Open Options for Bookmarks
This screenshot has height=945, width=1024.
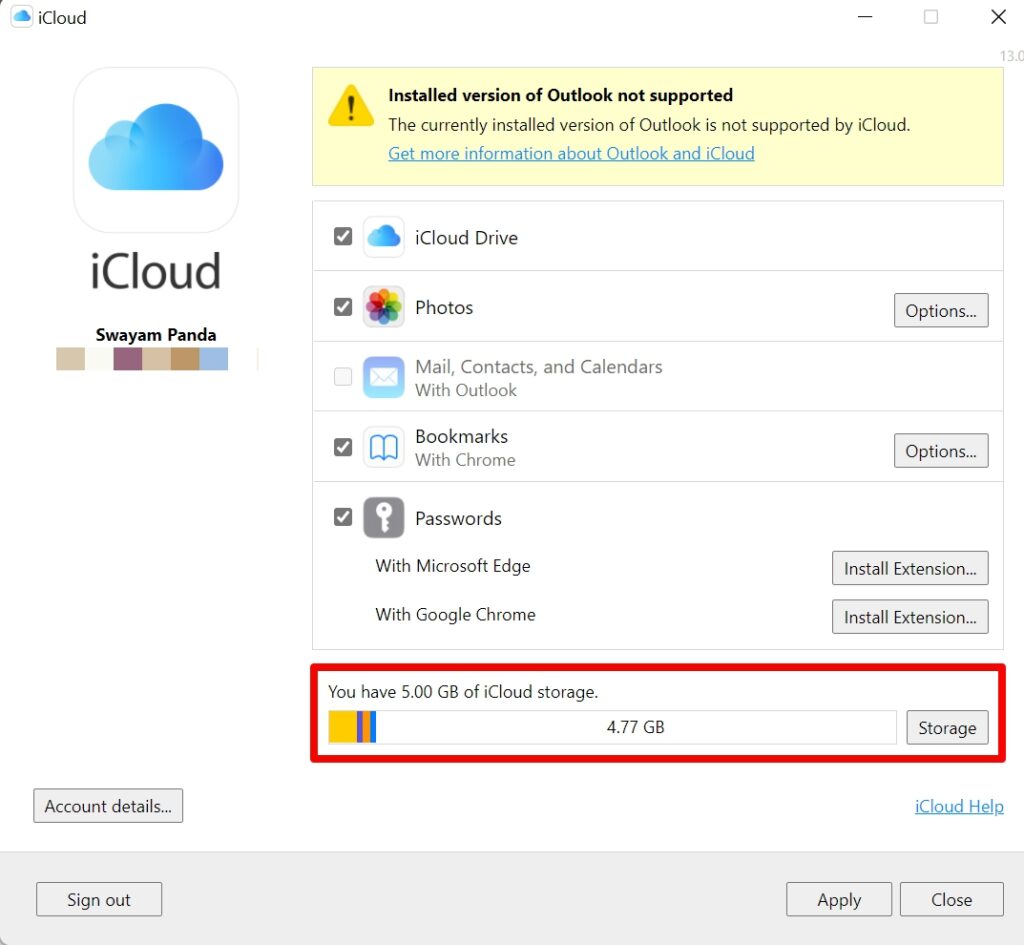[940, 450]
